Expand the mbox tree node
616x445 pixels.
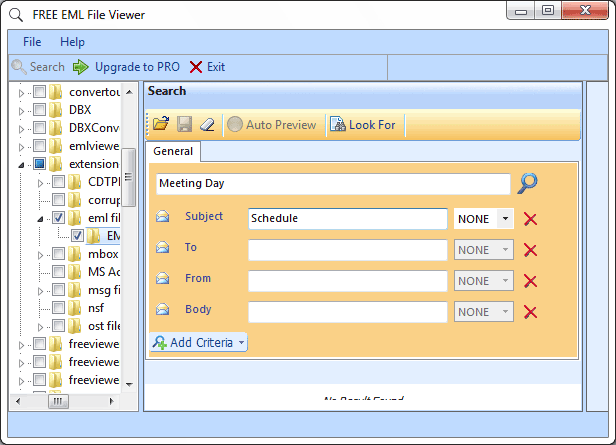(40, 255)
